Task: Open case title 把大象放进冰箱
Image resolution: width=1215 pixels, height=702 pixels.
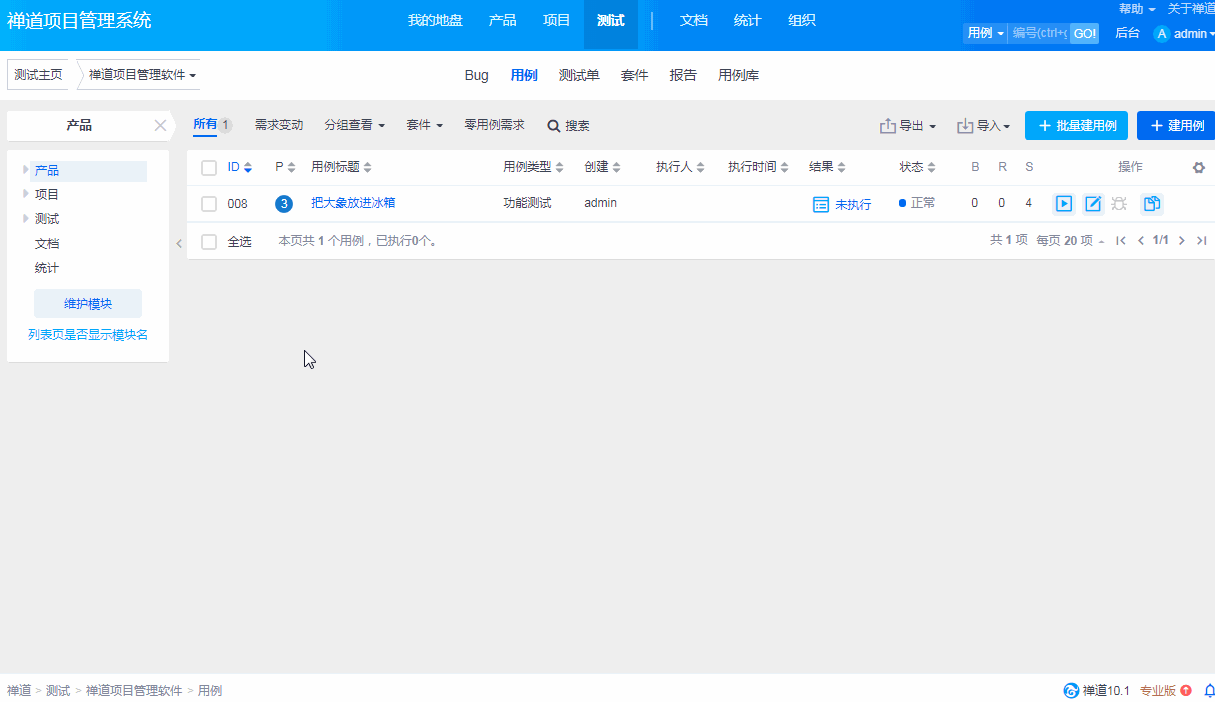Action: point(353,203)
